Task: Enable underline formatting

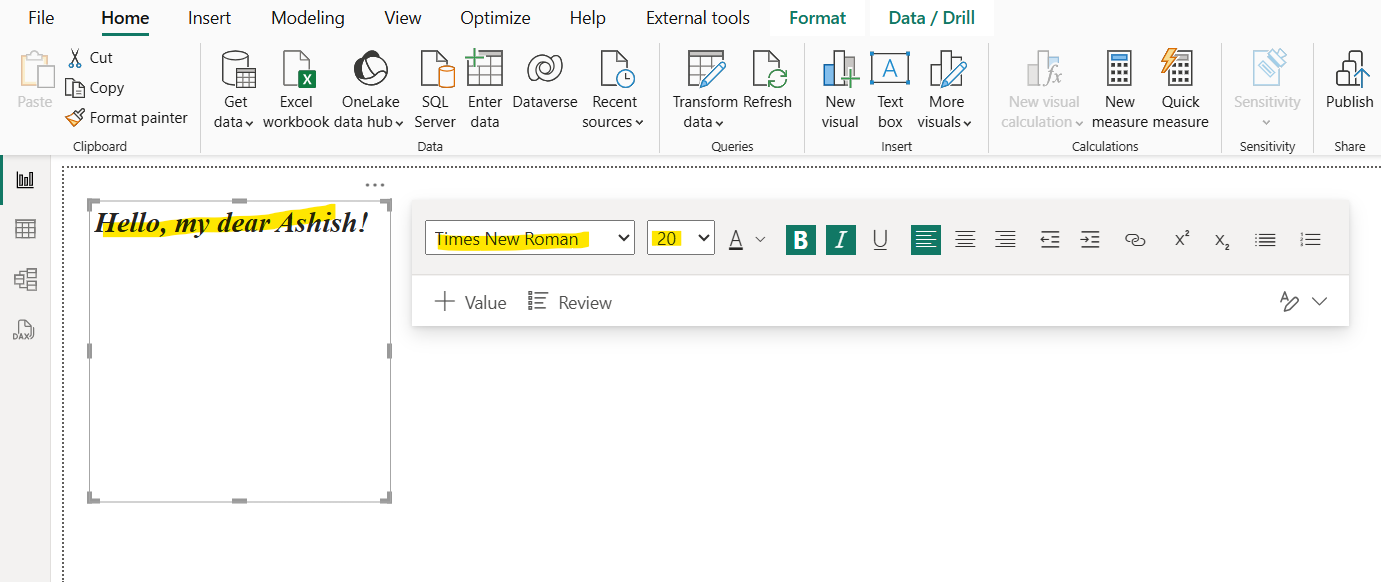Action: click(x=879, y=239)
